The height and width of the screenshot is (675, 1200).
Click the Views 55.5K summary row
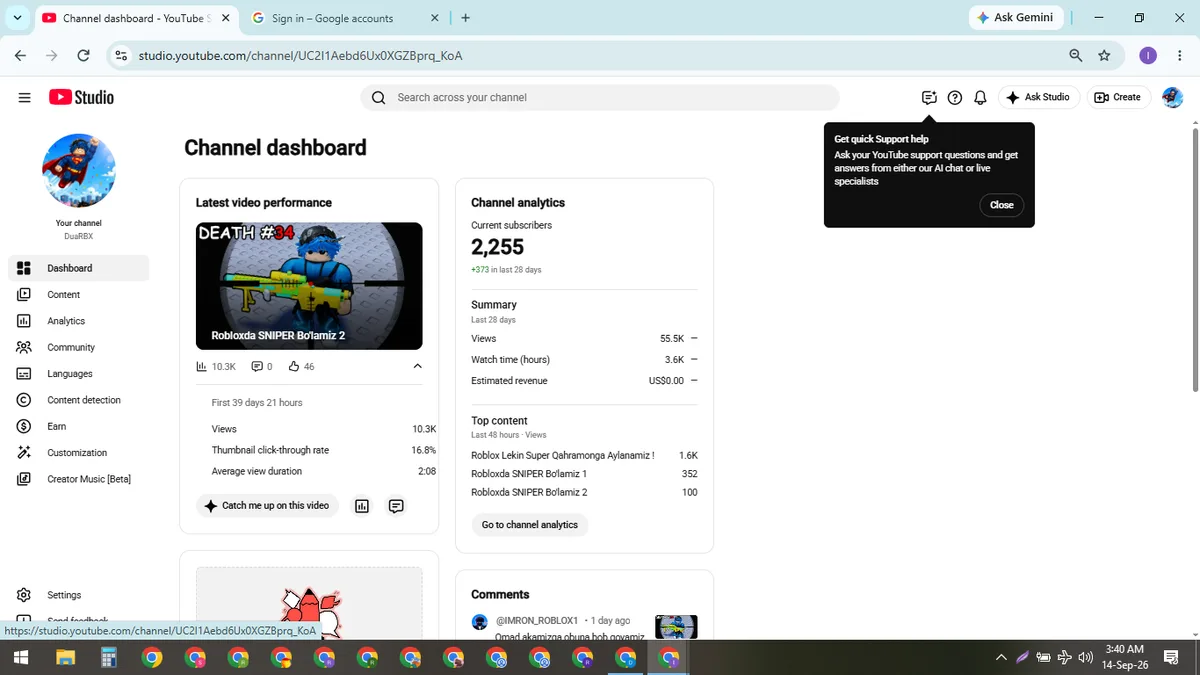(584, 339)
